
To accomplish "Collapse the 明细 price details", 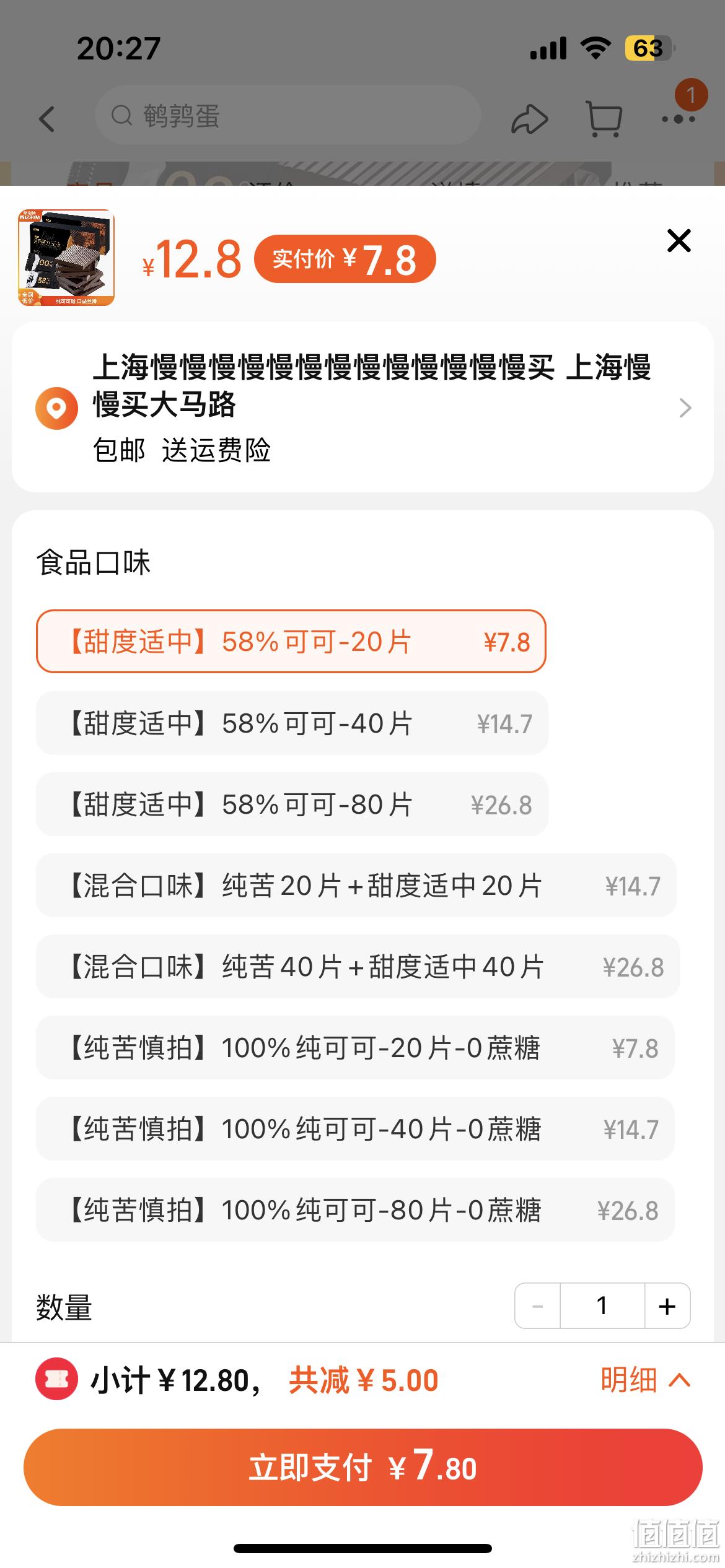I will tap(645, 1380).
